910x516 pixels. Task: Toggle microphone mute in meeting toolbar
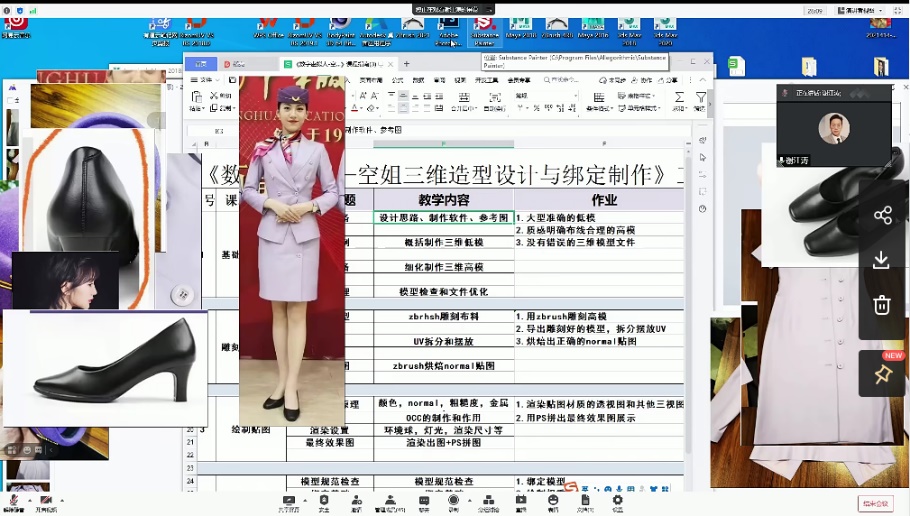point(14,500)
